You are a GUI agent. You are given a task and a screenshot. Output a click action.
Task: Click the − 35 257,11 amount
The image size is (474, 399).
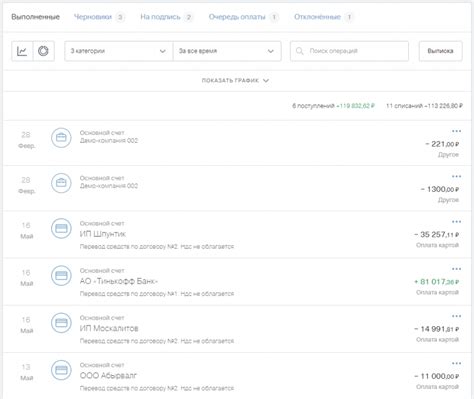436,235
